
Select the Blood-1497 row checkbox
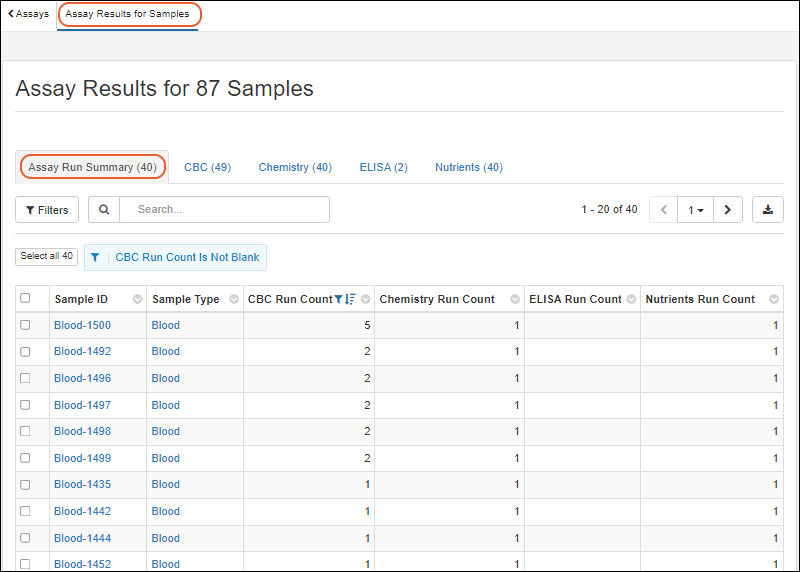pos(26,405)
